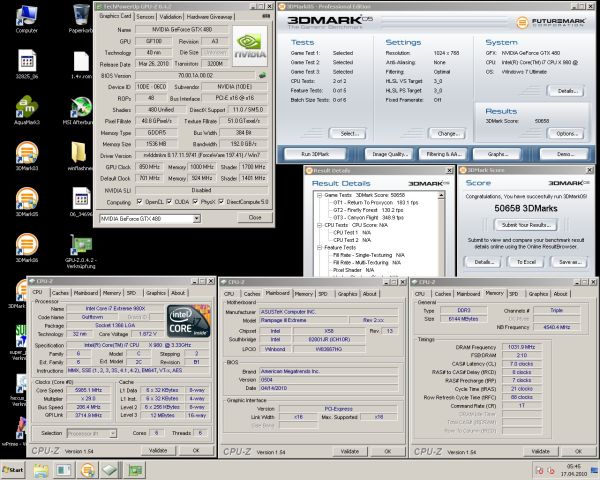
Task: Collapse the Feature Tests tree node
Action: point(319,248)
